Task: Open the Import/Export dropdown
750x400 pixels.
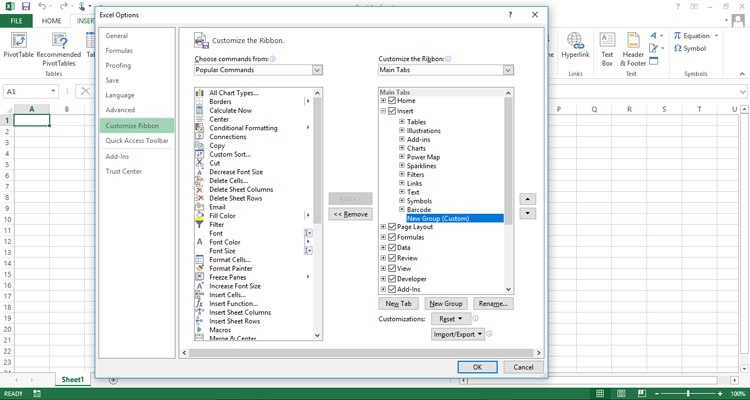Action: point(458,334)
